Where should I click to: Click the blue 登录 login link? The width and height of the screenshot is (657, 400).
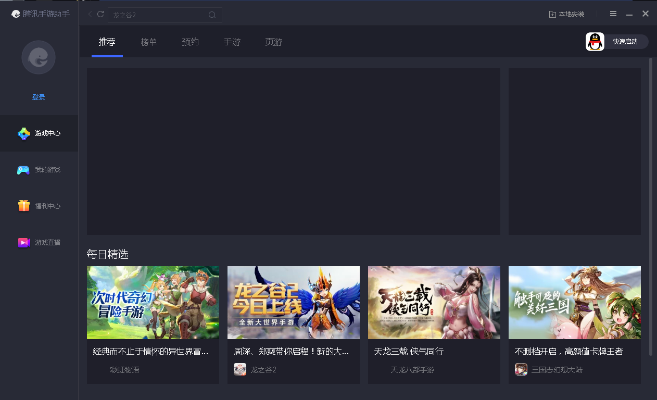pos(39,97)
